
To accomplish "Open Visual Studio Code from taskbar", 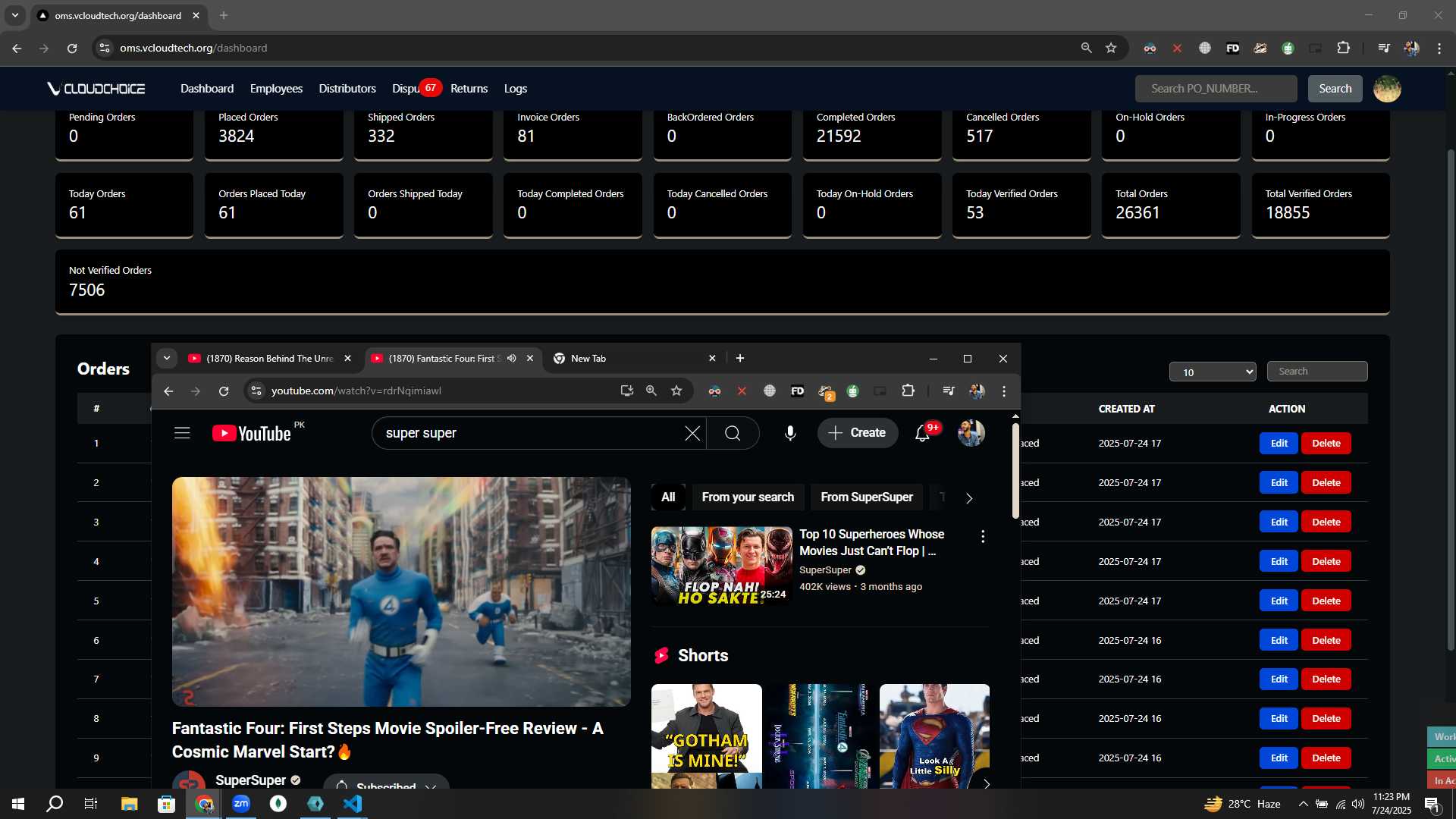I will click(x=353, y=804).
